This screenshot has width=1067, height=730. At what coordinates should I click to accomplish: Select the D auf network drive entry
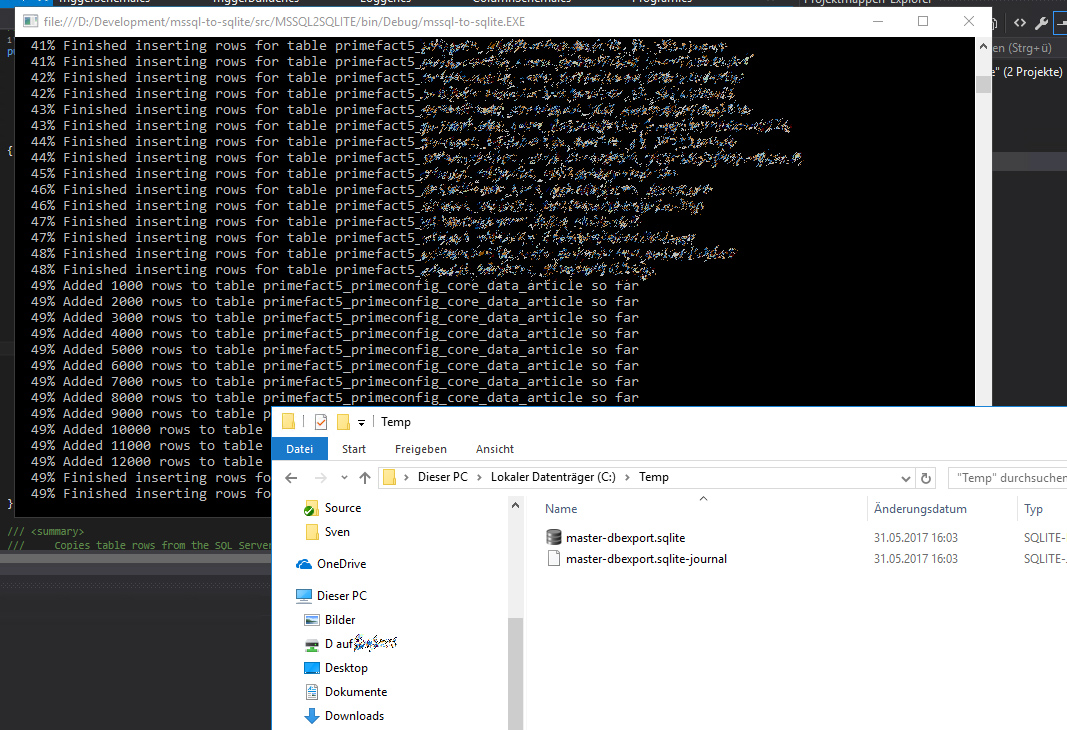click(361, 644)
